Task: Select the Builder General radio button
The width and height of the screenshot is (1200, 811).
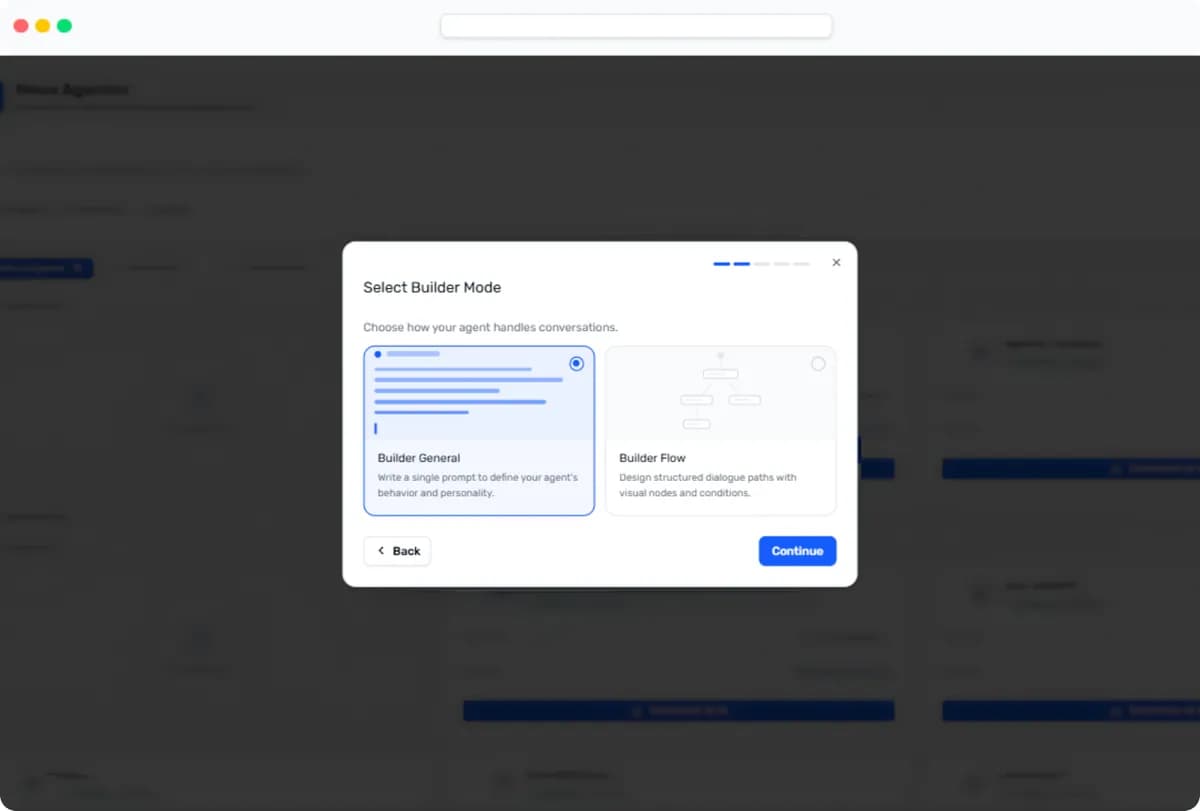Action: pyautogui.click(x=576, y=364)
